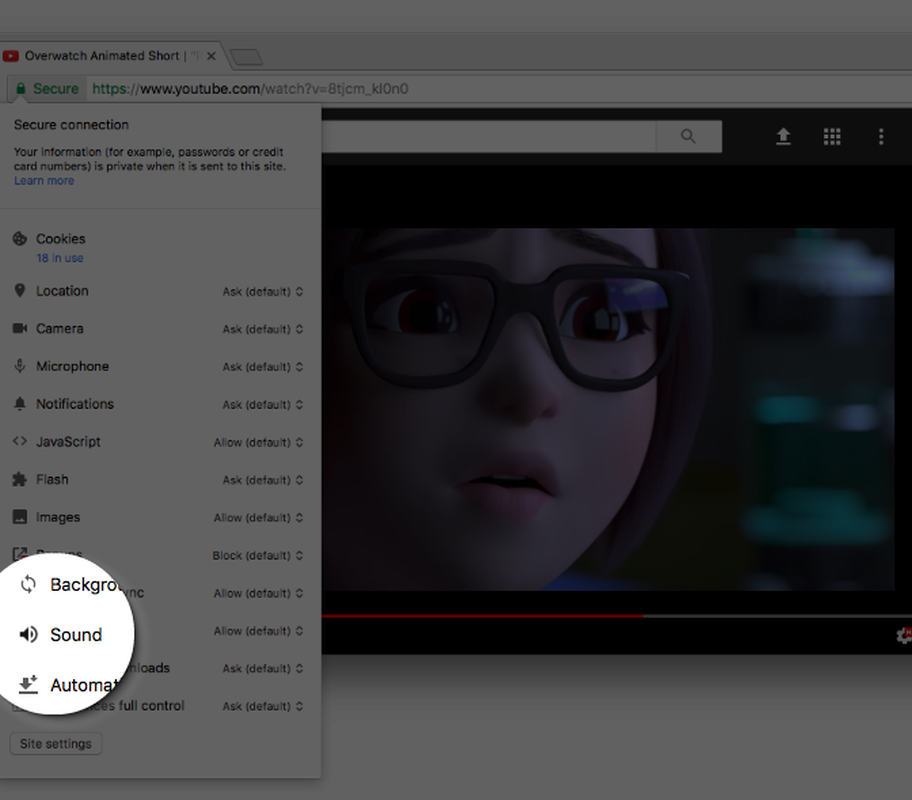
Task: Click the Automatic Downloads icon
Action: 29,685
